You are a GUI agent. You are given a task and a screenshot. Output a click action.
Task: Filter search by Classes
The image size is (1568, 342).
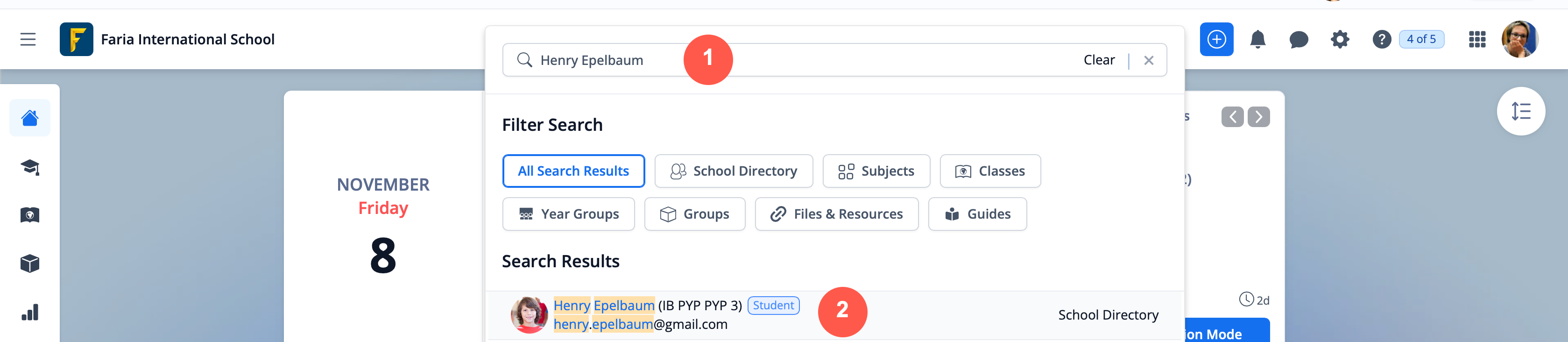[989, 171]
